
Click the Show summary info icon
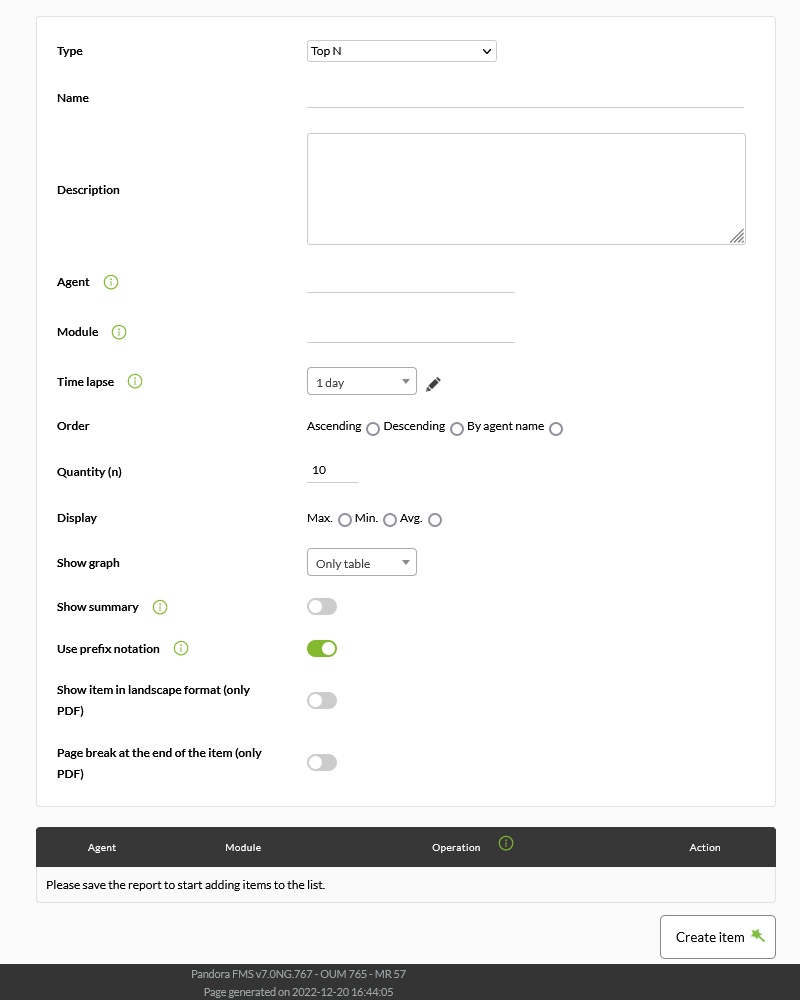click(x=160, y=607)
